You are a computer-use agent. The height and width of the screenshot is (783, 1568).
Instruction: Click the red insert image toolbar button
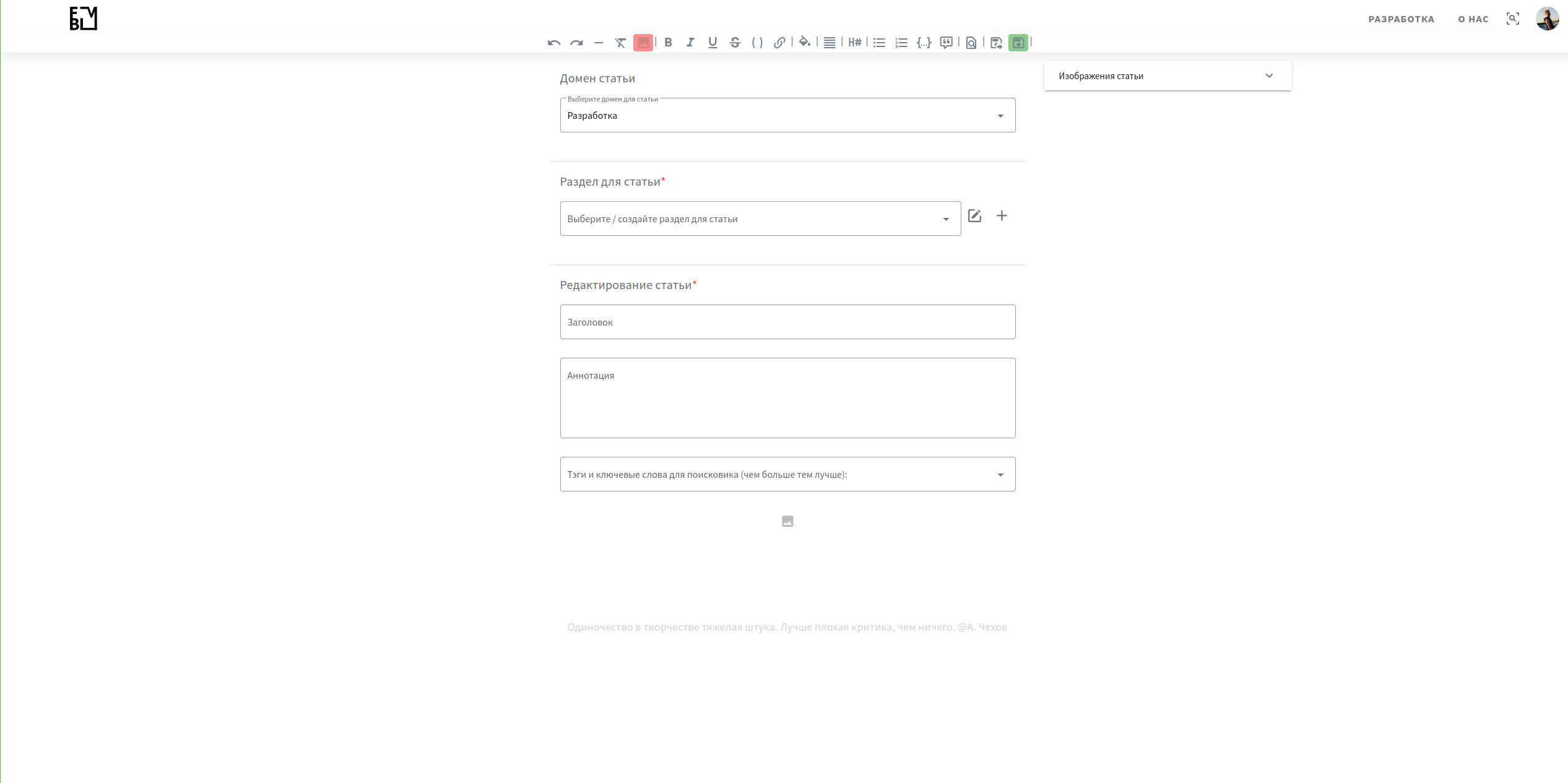point(643,43)
